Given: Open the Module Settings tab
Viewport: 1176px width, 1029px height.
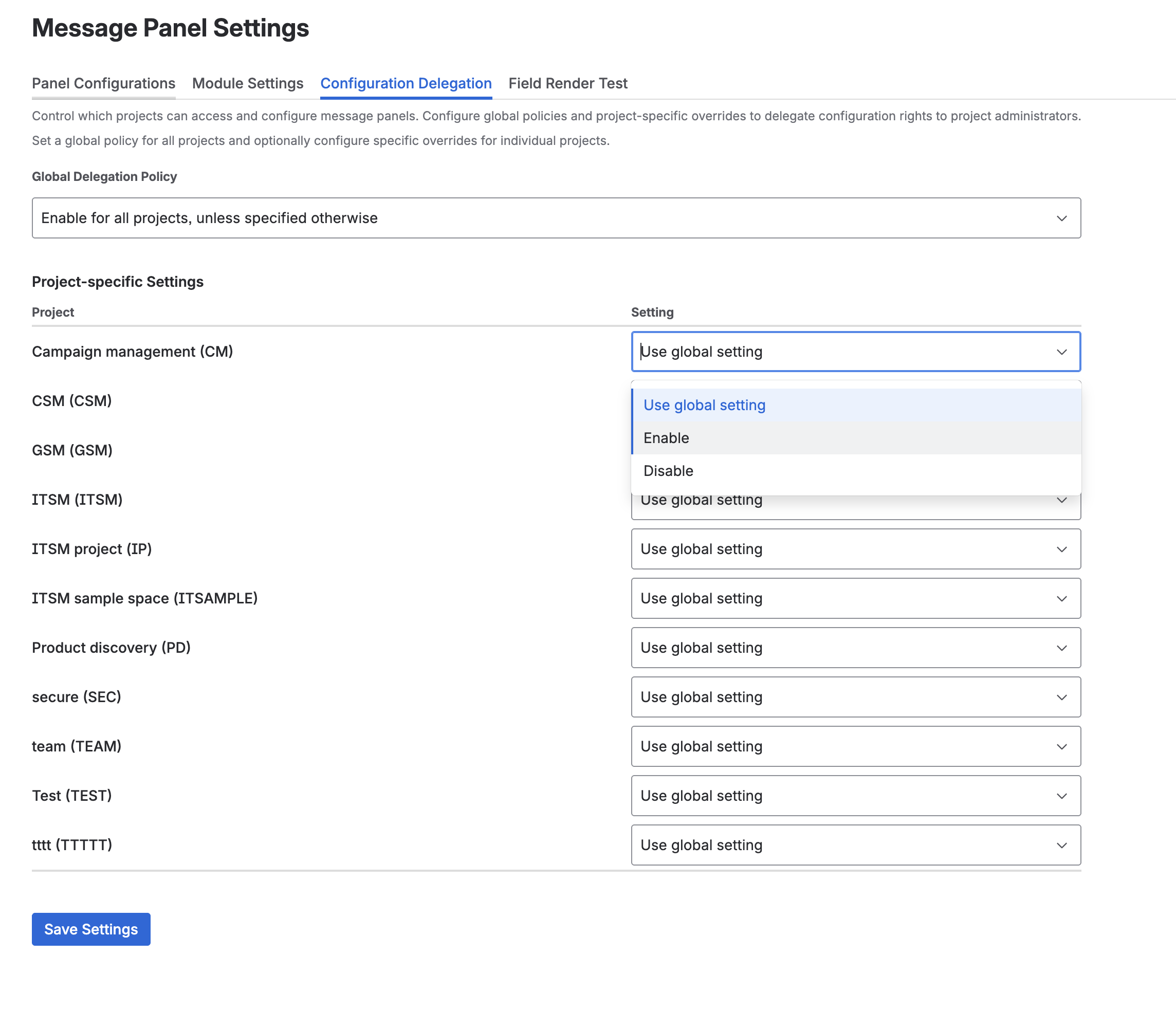Looking at the screenshot, I should click(248, 83).
